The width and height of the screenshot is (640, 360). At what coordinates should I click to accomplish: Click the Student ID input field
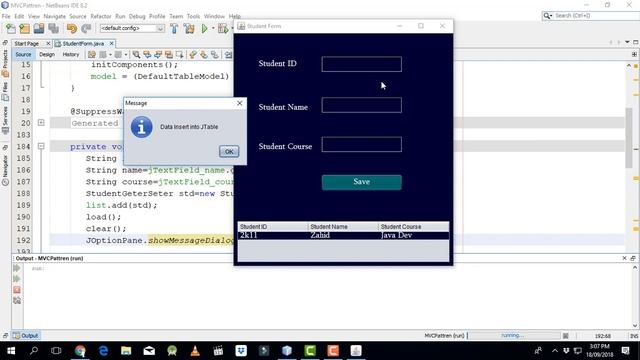pyautogui.click(x=362, y=64)
